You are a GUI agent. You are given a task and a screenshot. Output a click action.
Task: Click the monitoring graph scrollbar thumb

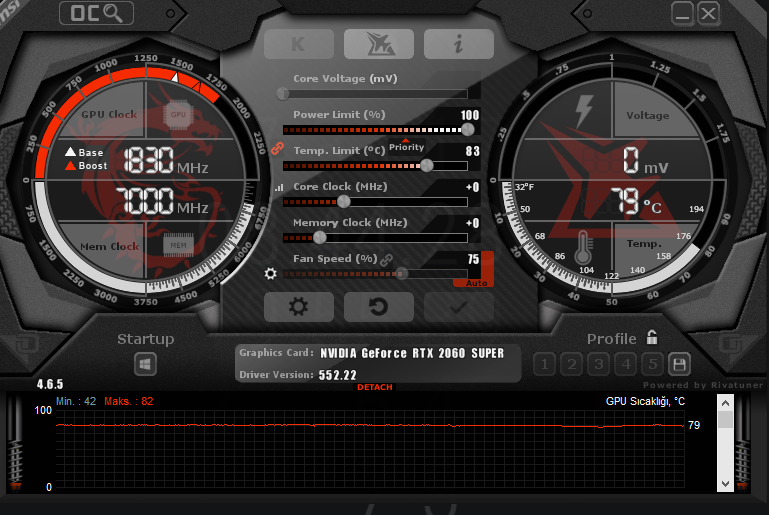tap(725, 419)
